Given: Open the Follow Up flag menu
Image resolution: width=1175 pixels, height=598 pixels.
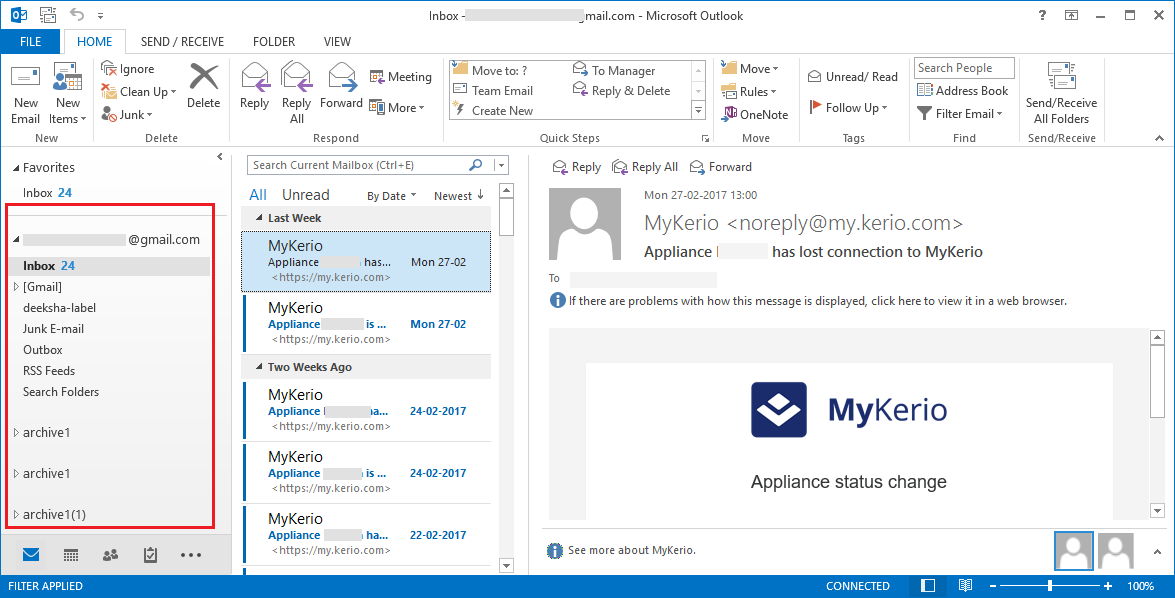Looking at the screenshot, I should coord(848,108).
